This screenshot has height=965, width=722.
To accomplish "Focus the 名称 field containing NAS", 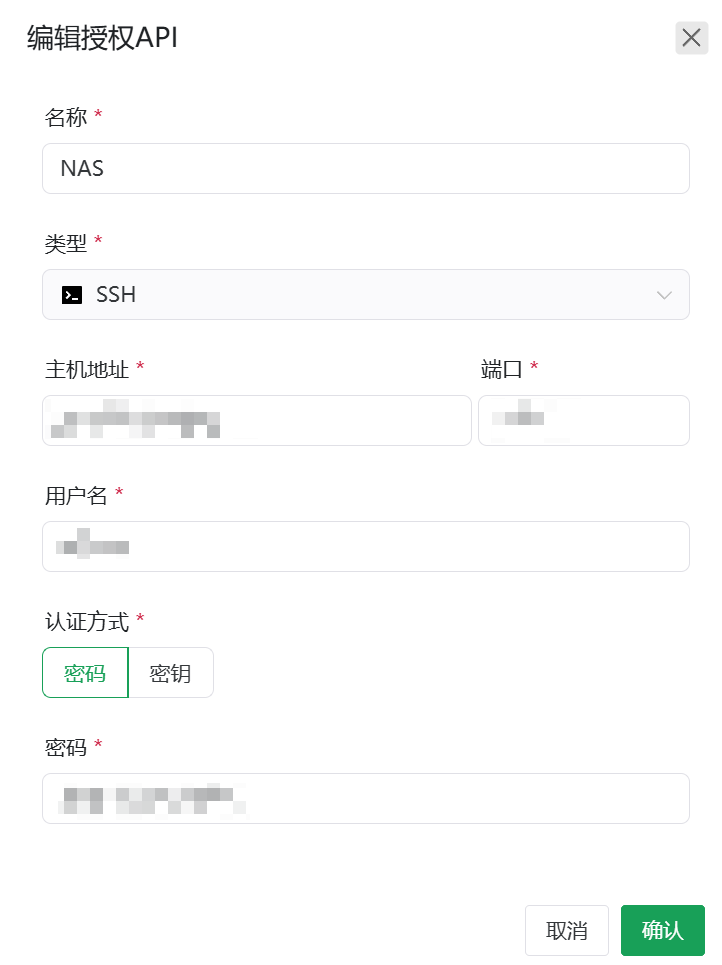I will pos(365,168).
